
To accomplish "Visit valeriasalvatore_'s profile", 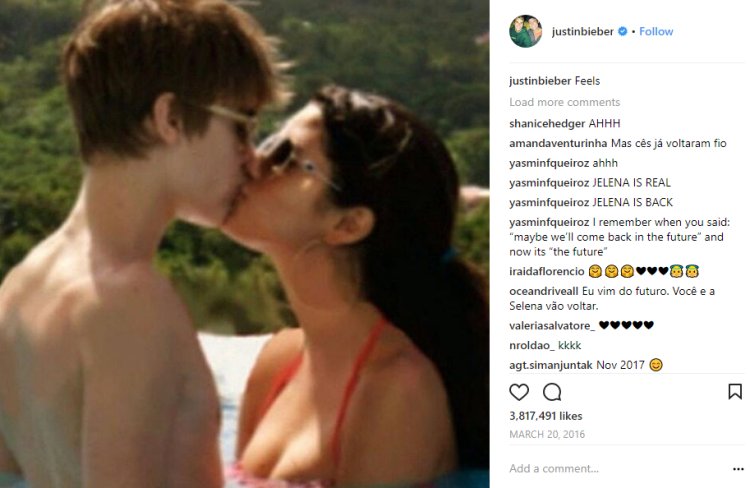I will click(552, 326).
